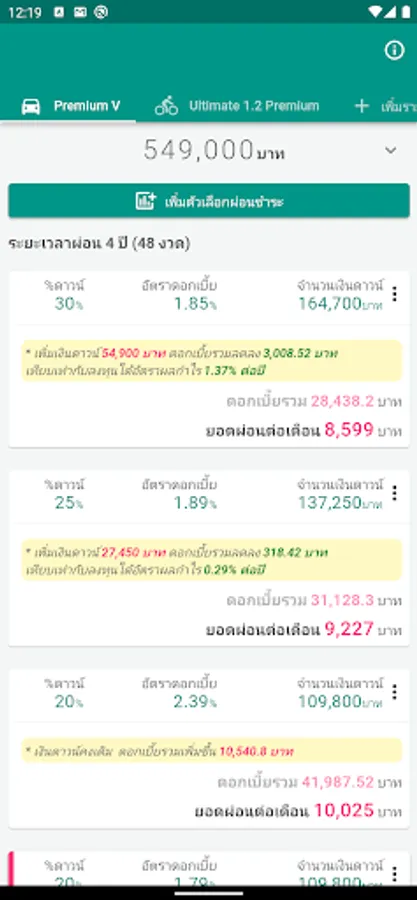The image size is (417, 900).
Task: Open three-dot menu on 25% down payment card
Action: 394,493
